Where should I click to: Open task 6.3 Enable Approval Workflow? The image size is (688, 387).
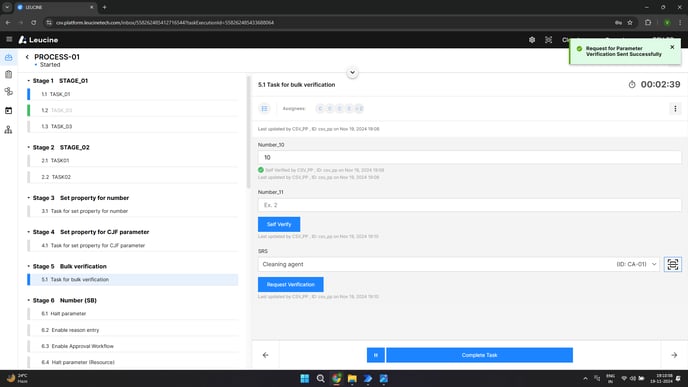coord(133,346)
